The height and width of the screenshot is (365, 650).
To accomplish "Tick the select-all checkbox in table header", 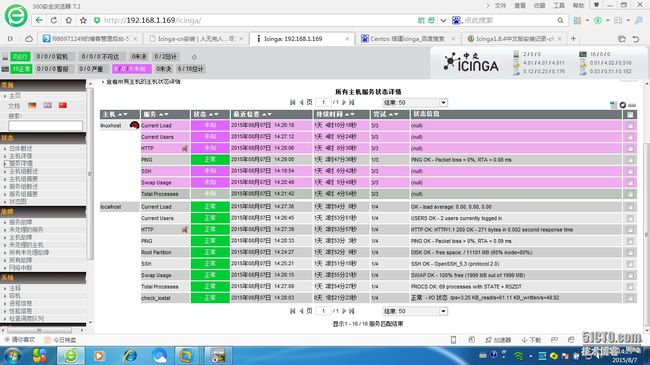I will coord(630,114).
